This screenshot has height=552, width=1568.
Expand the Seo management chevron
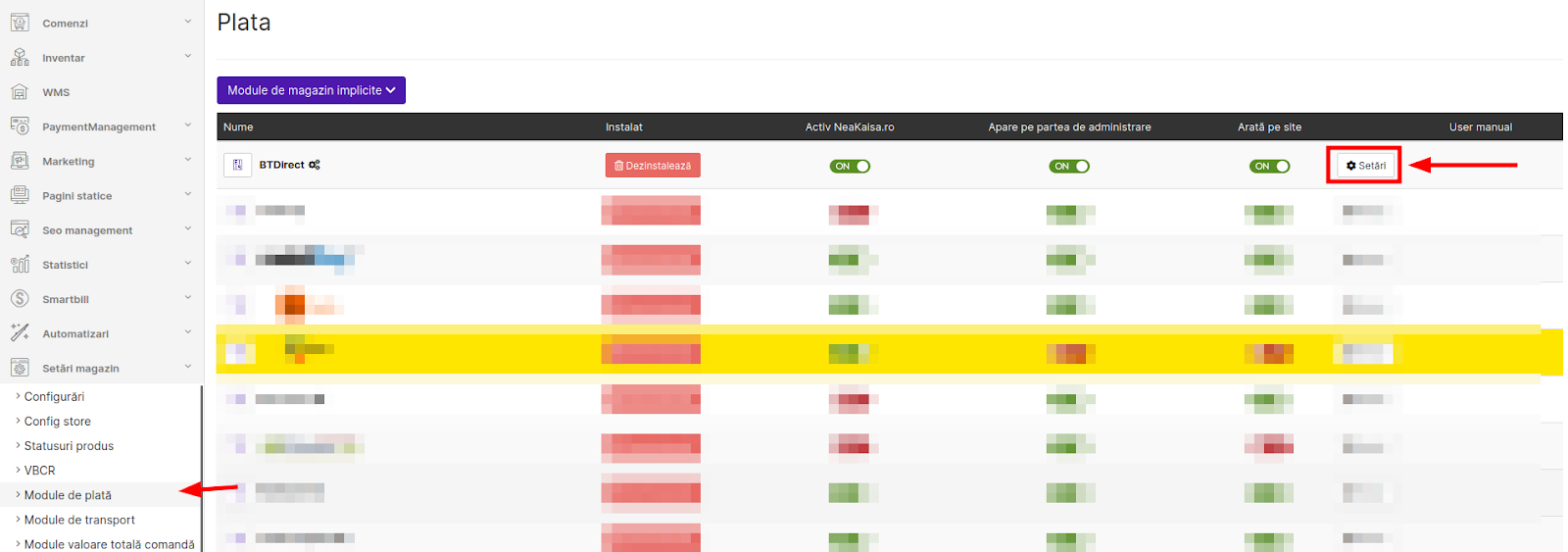(x=187, y=227)
